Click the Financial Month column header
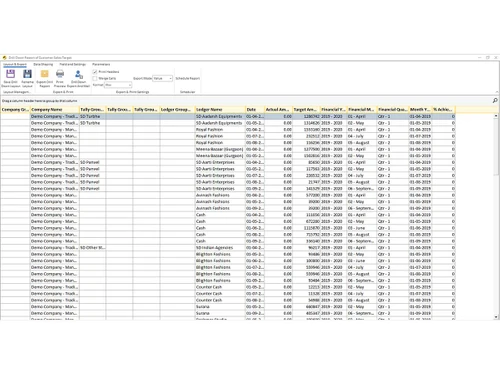 click(362, 110)
